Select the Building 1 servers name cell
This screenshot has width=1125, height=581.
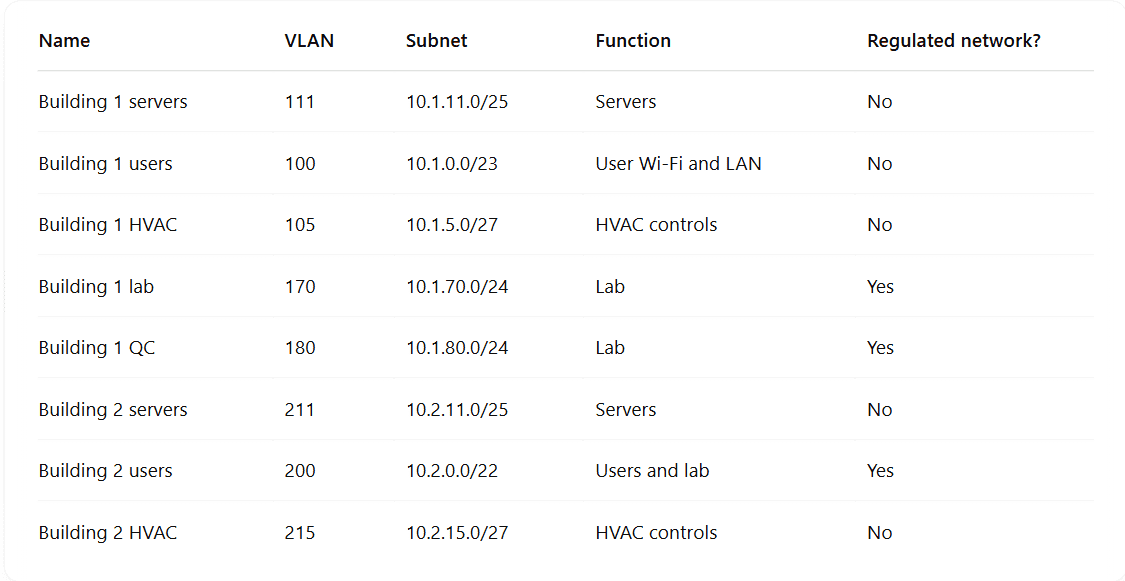tap(113, 102)
